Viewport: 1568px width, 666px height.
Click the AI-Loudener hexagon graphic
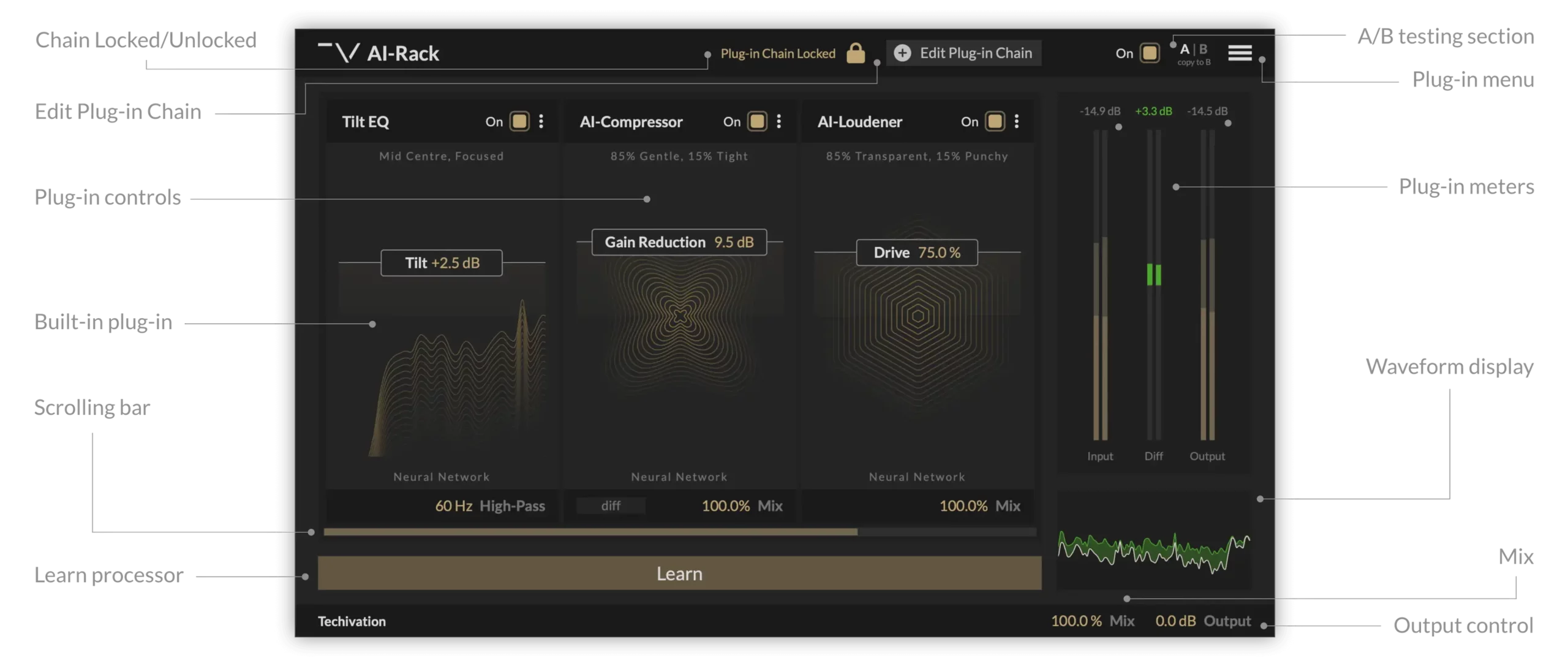(917, 317)
